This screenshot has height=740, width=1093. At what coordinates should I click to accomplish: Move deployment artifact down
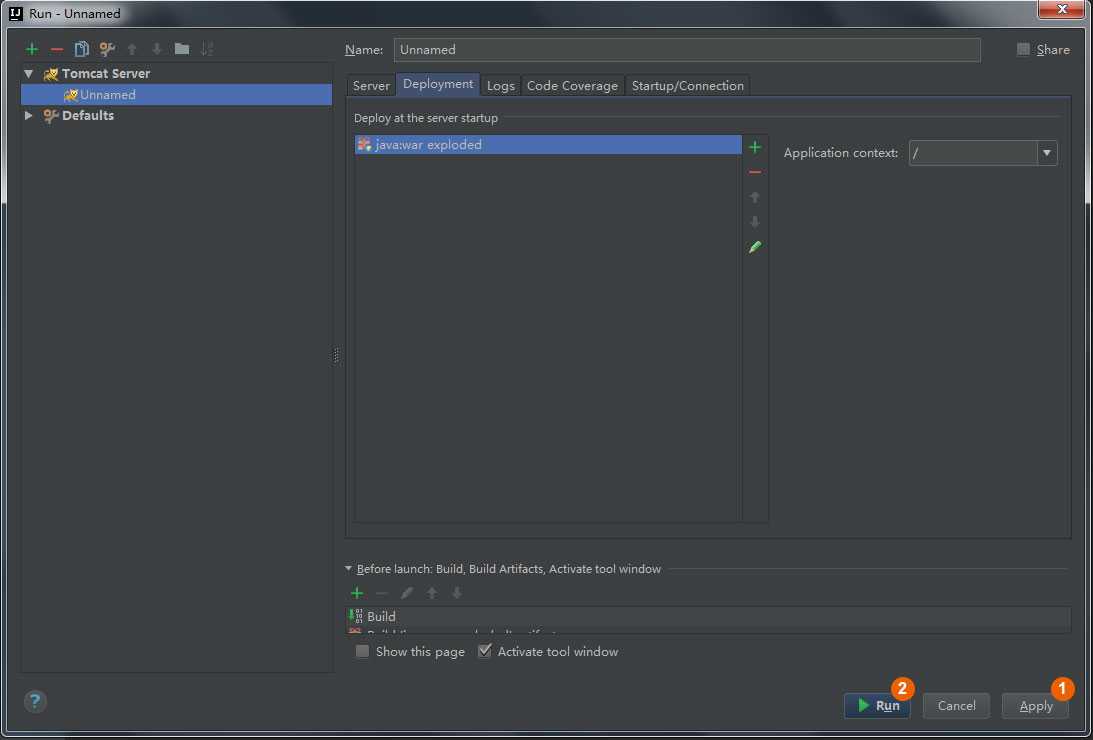pyautogui.click(x=755, y=222)
